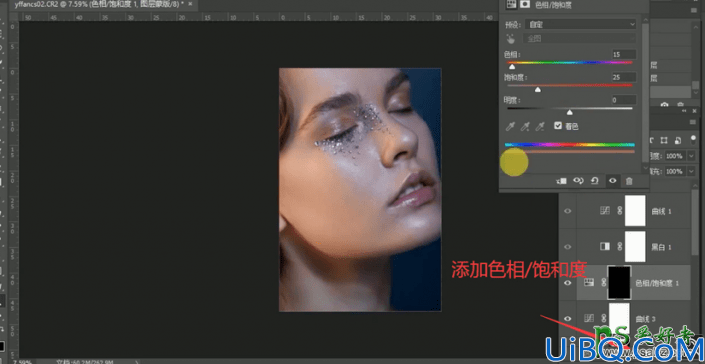The width and height of the screenshot is (705, 364).
Task: Select the black mask thumbnail of 色相/饱和度 1
Action: pyautogui.click(x=619, y=282)
